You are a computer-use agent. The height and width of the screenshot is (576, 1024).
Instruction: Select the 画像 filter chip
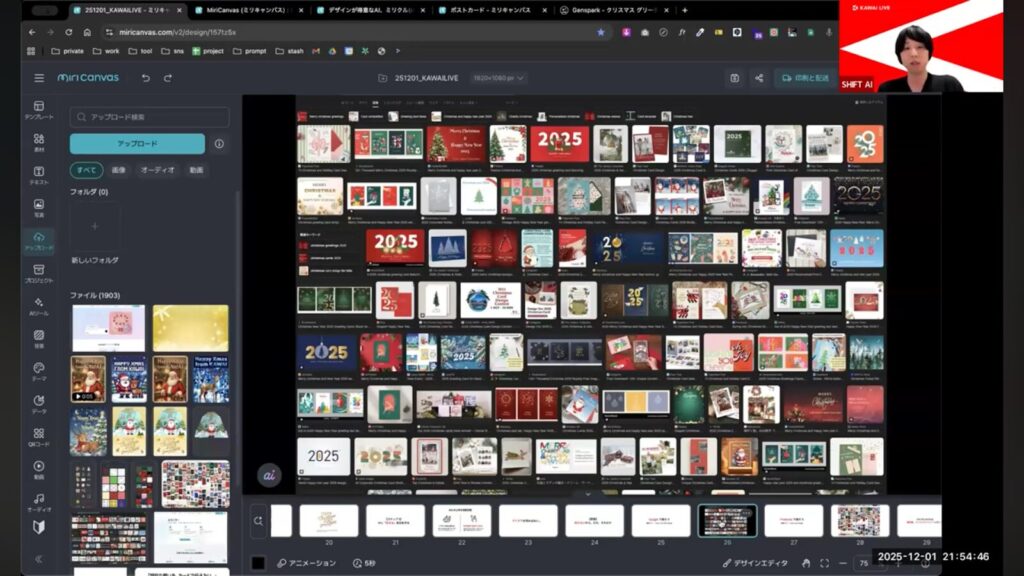pos(118,170)
